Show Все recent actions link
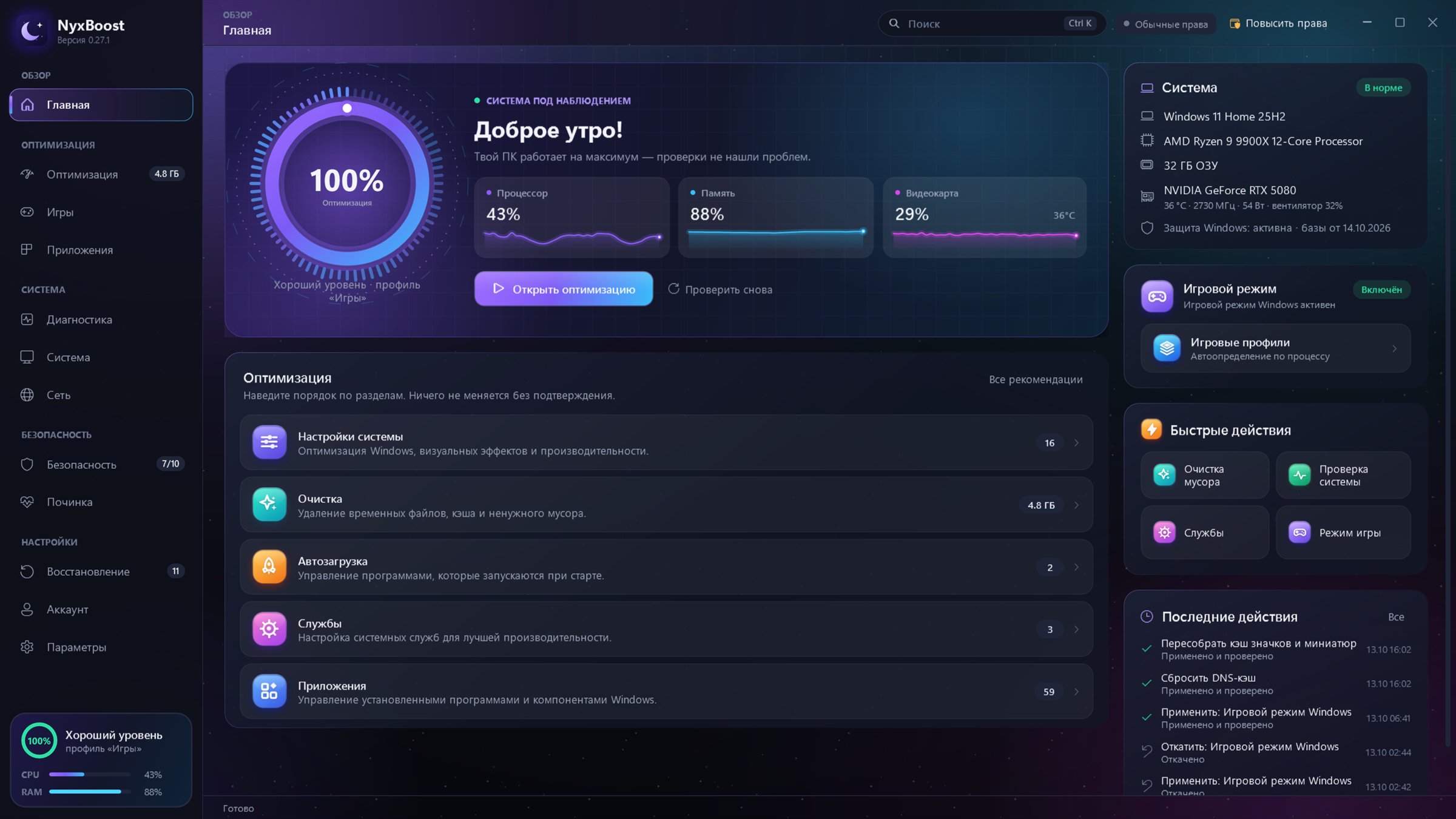1456x819 pixels. coord(1396,617)
